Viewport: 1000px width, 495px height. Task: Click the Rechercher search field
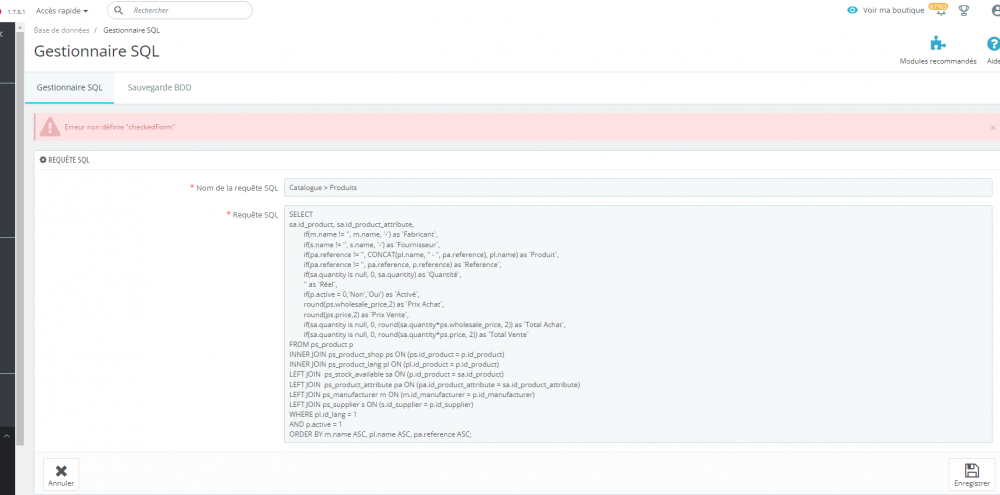[180, 10]
